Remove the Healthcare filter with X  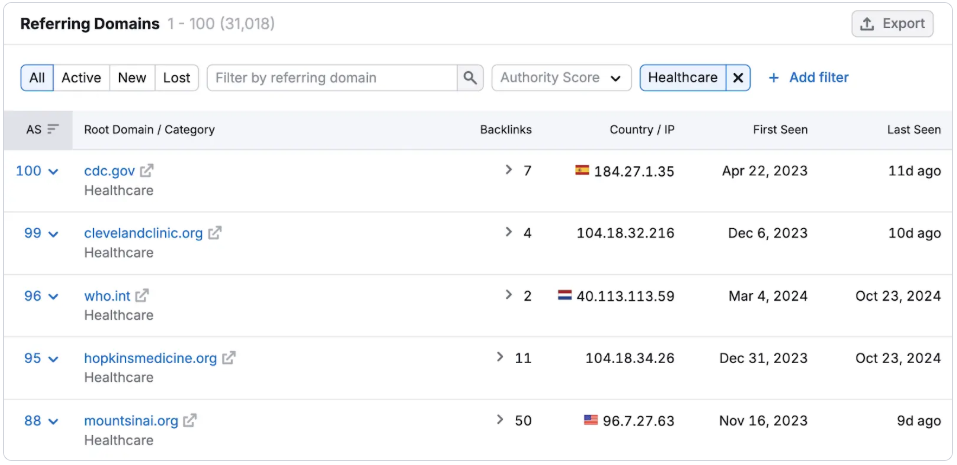pos(738,78)
